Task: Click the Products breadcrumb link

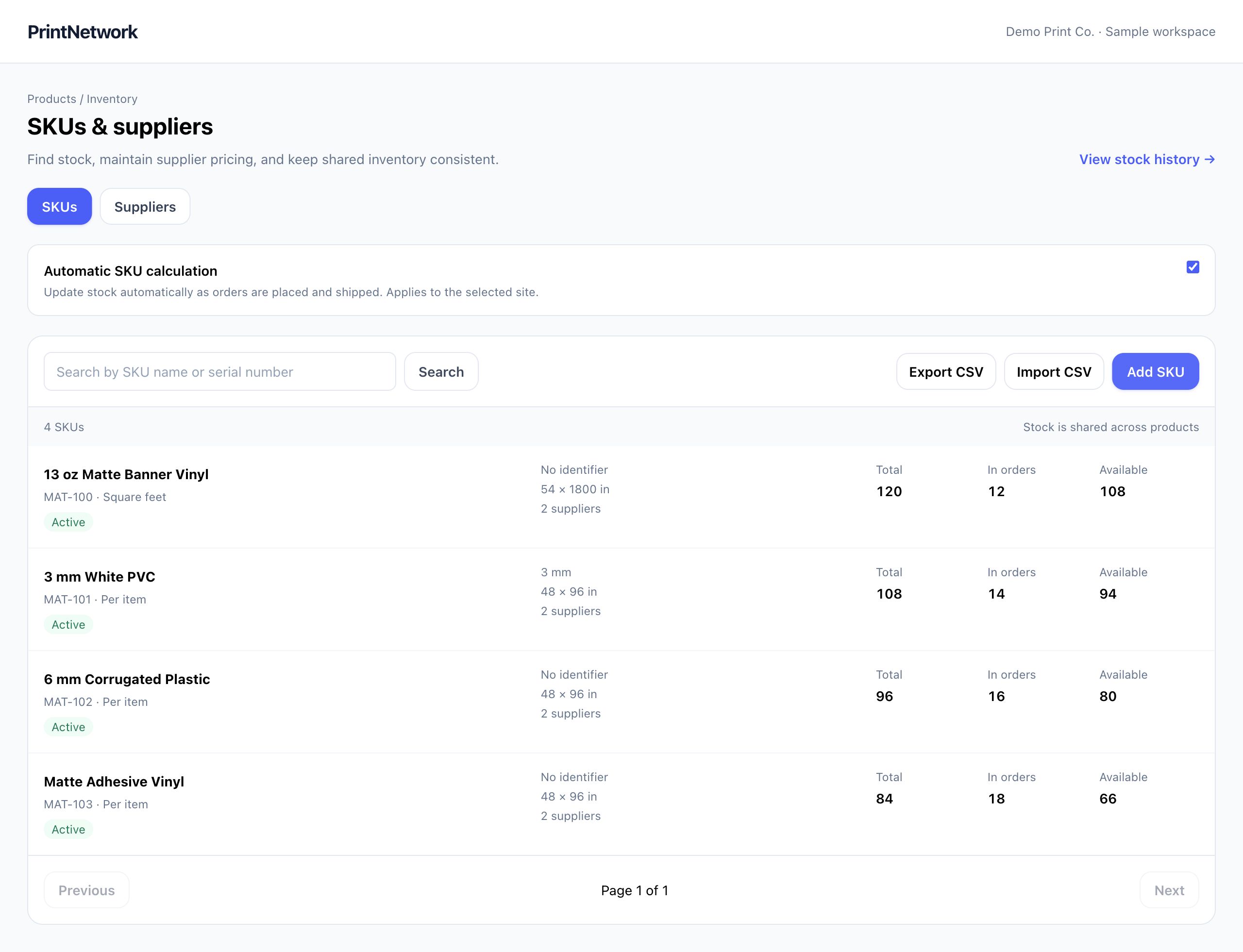Action: 51,99
